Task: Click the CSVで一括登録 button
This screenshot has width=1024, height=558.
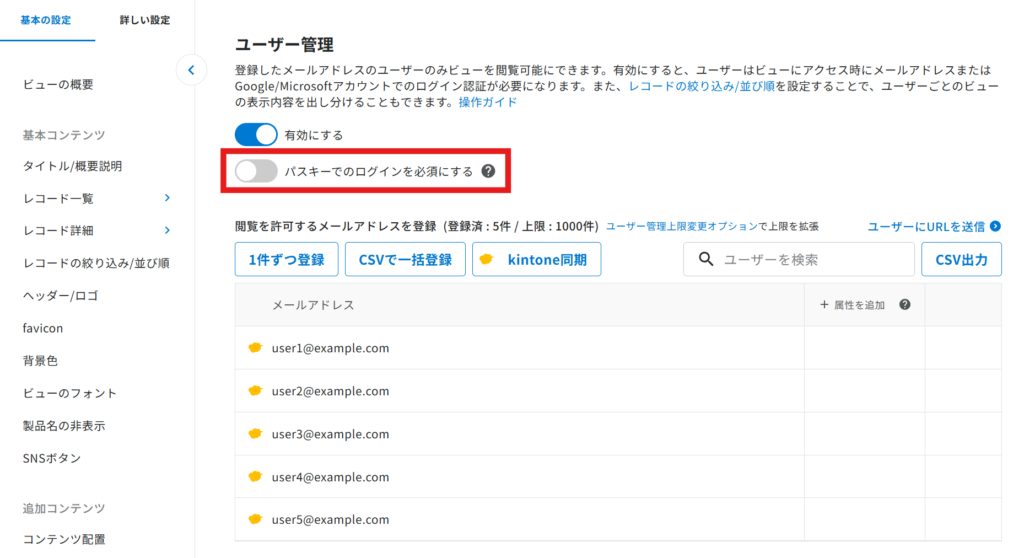Action: click(x=405, y=259)
